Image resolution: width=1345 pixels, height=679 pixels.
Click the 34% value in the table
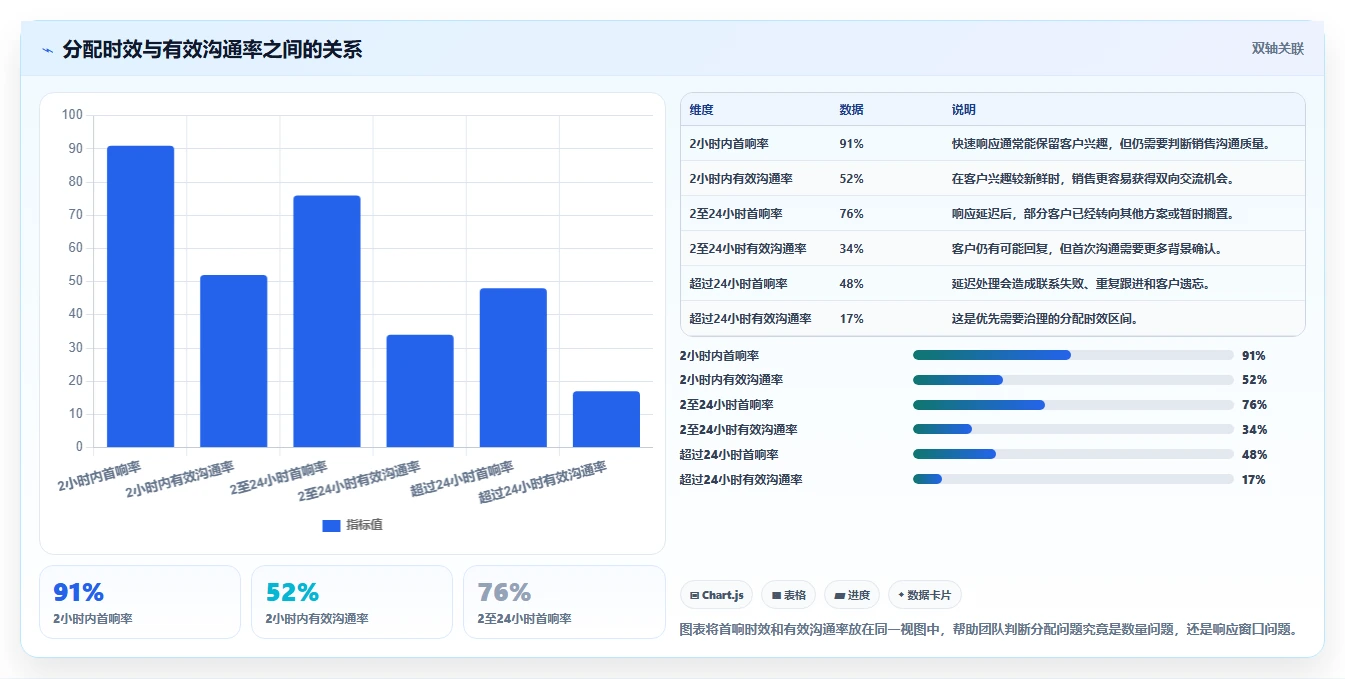point(852,249)
